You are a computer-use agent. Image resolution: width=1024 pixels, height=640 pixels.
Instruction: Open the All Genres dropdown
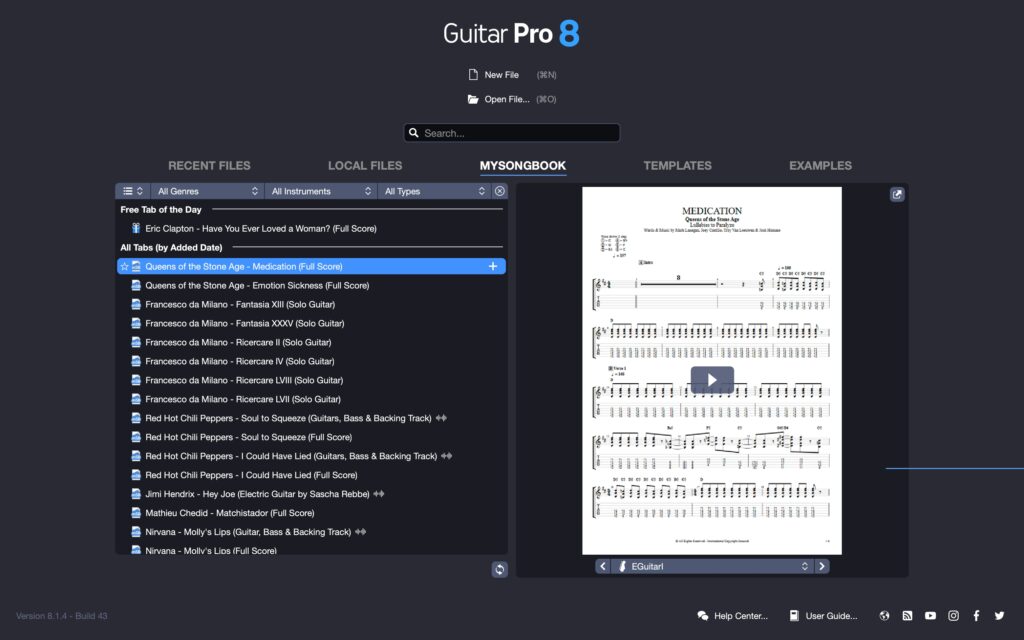pyautogui.click(x=206, y=190)
